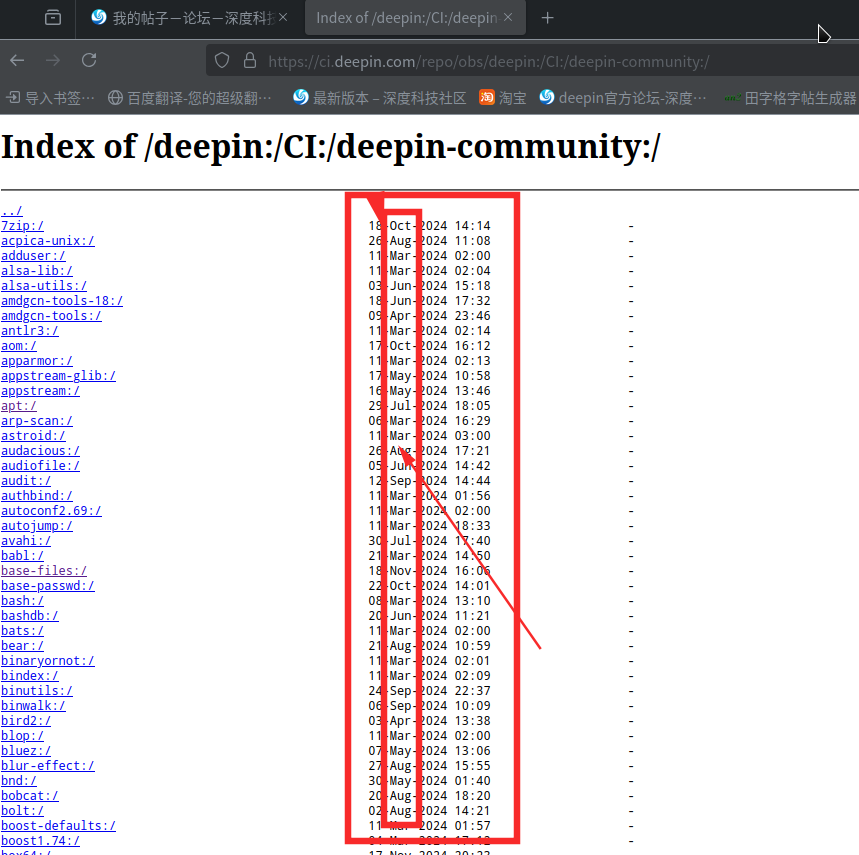The image size is (859, 855).
Task: Go to parent directory '../' link
Action: (12, 211)
